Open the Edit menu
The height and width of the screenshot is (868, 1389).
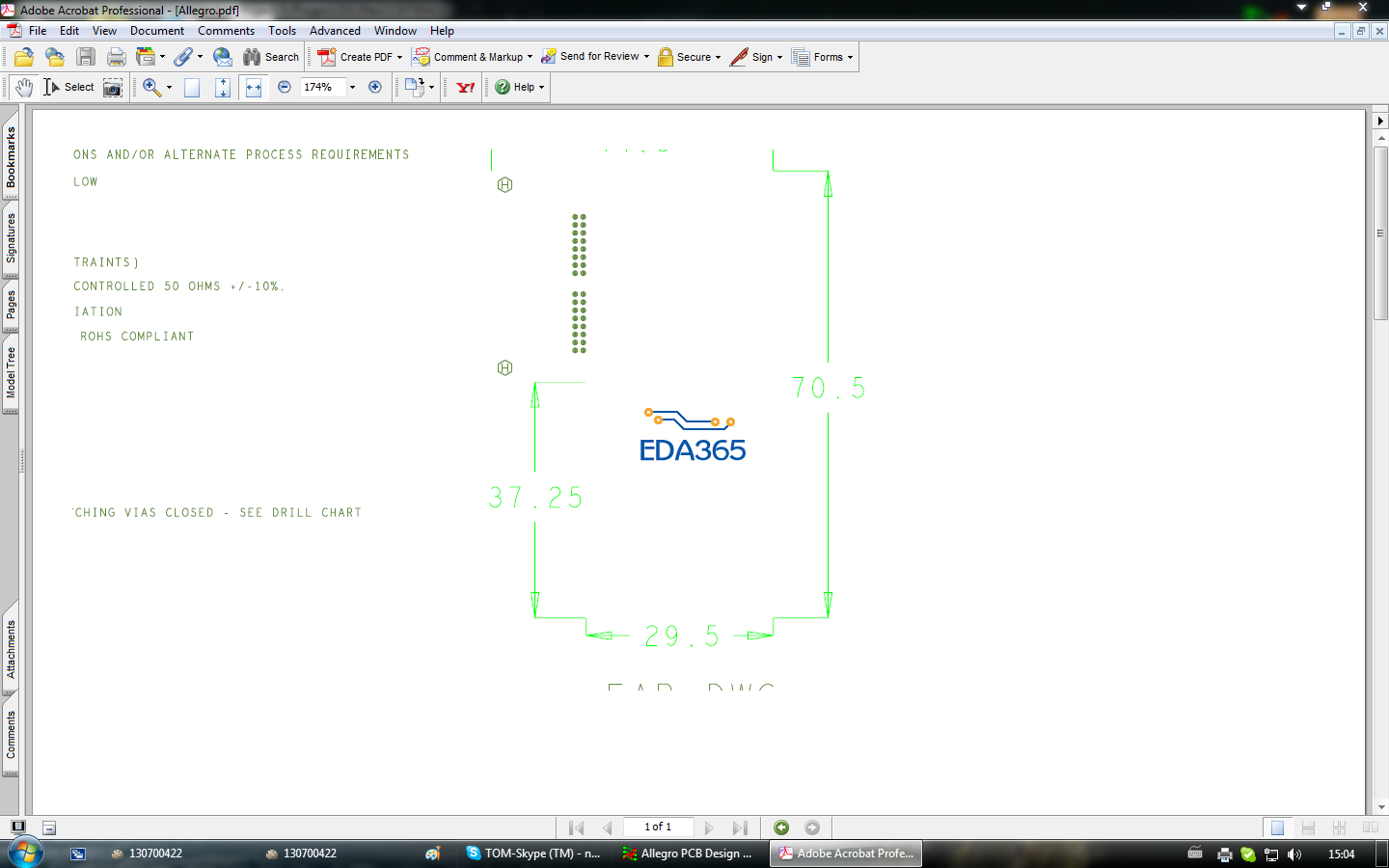(69, 31)
